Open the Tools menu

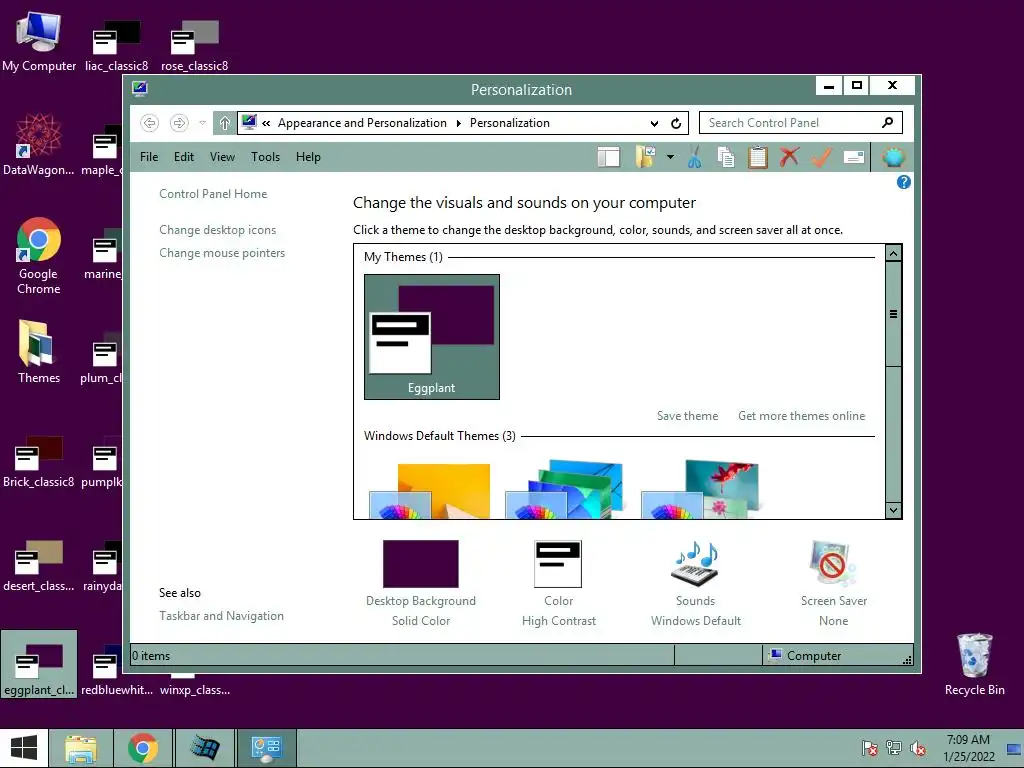(265, 157)
